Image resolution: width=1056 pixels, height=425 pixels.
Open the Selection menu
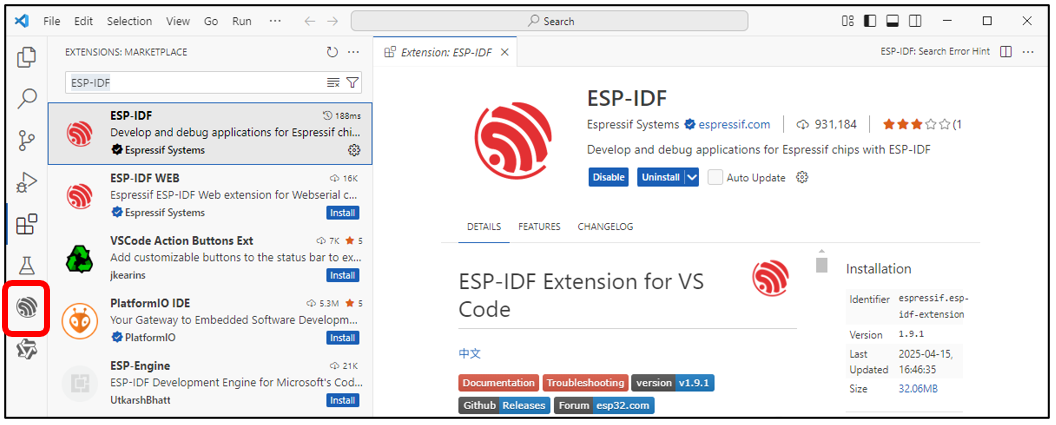pyautogui.click(x=131, y=21)
